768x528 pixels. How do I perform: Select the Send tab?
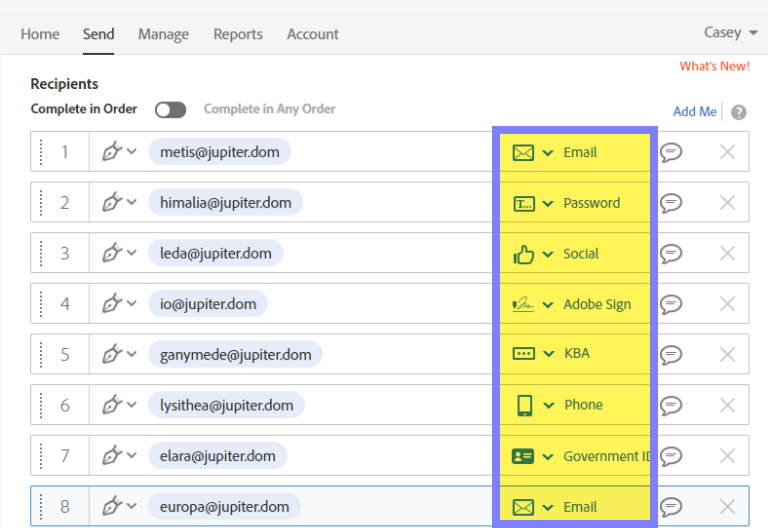(98, 34)
